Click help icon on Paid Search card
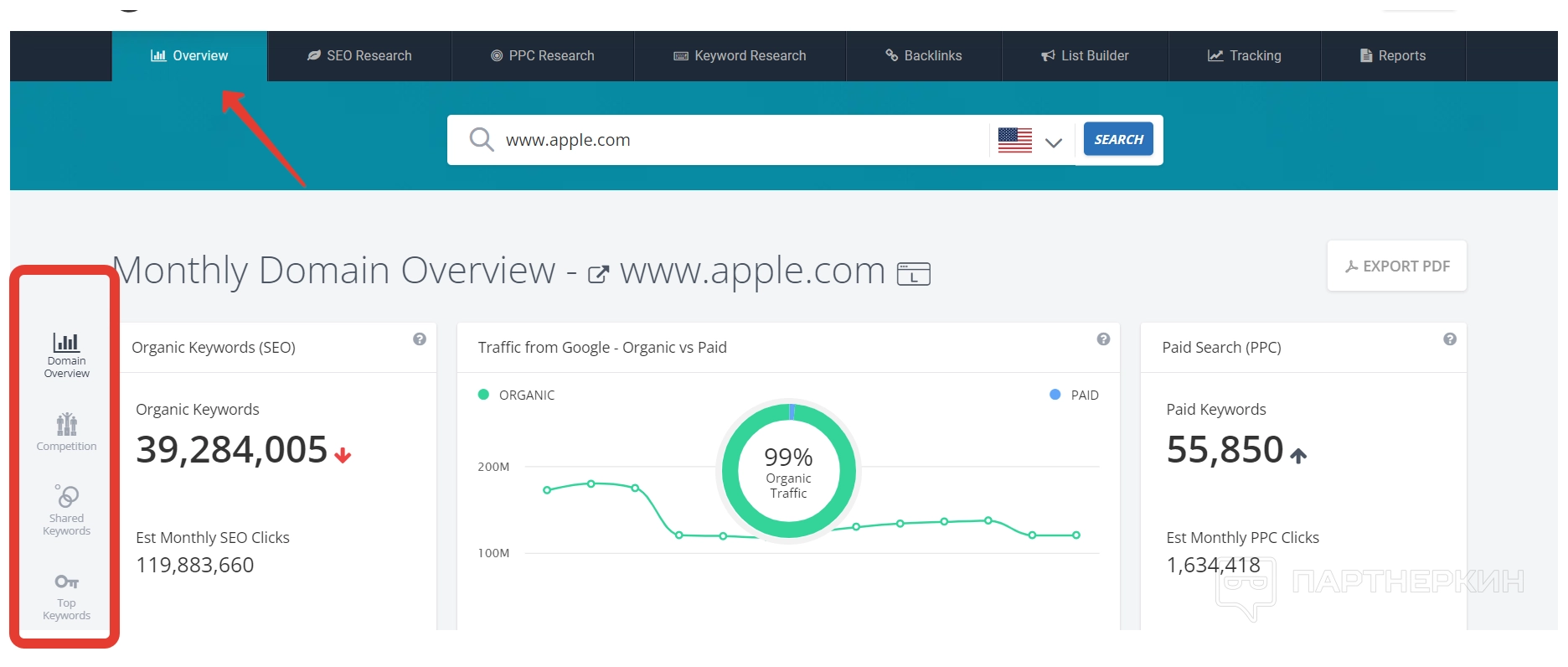Image resolution: width=1568 pixels, height=667 pixels. [x=1450, y=339]
